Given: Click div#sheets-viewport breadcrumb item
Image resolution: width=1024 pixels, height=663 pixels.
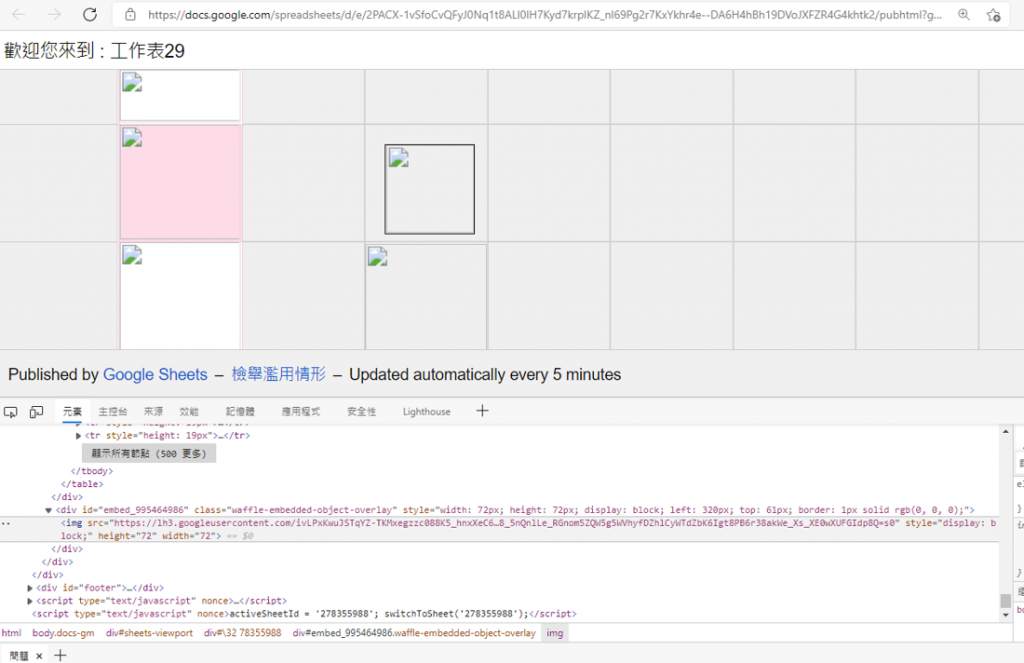Looking at the screenshot, I should pyautogui.click(x=150, y=633).
